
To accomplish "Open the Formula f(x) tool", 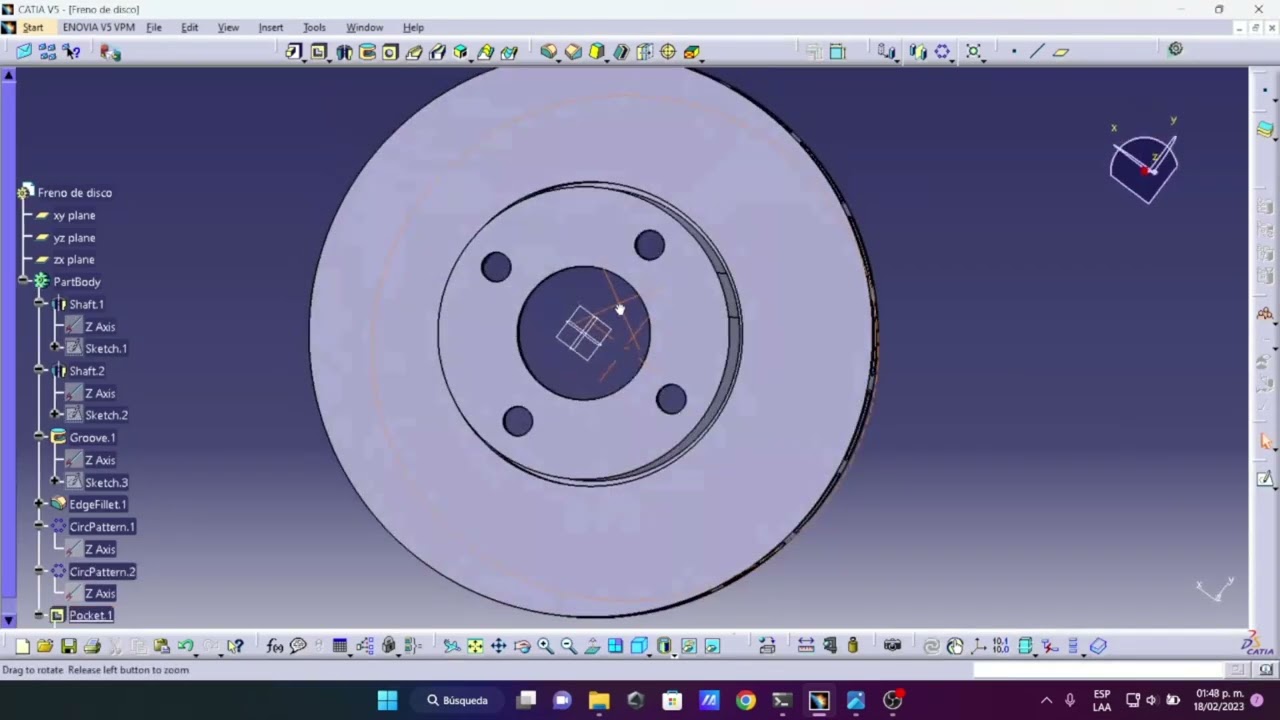I will click(x=275, y=646).
